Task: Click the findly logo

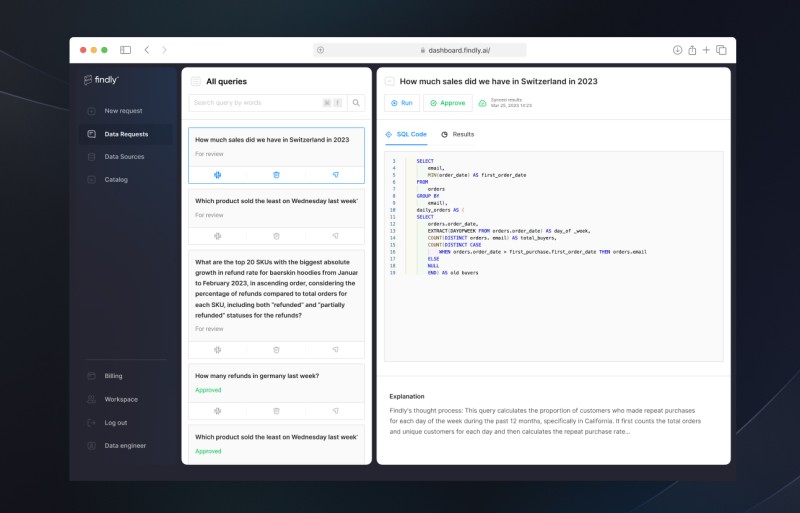Action: click(101, 80)
